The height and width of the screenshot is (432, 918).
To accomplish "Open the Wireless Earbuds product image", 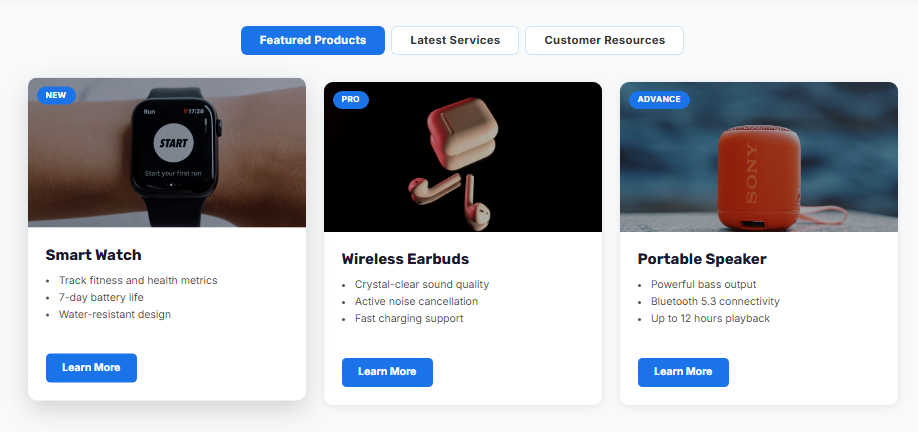I will (463, 157).
